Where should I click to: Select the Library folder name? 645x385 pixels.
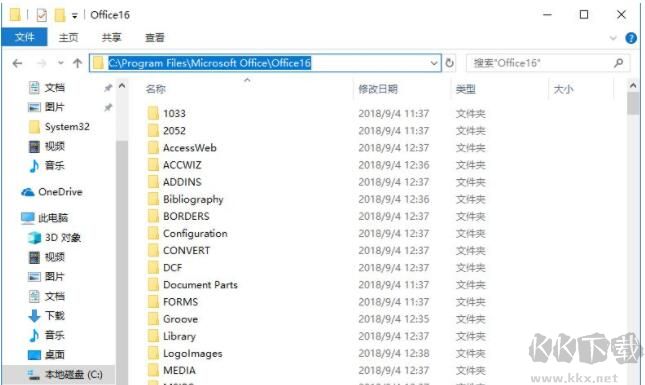coord(179,336)
